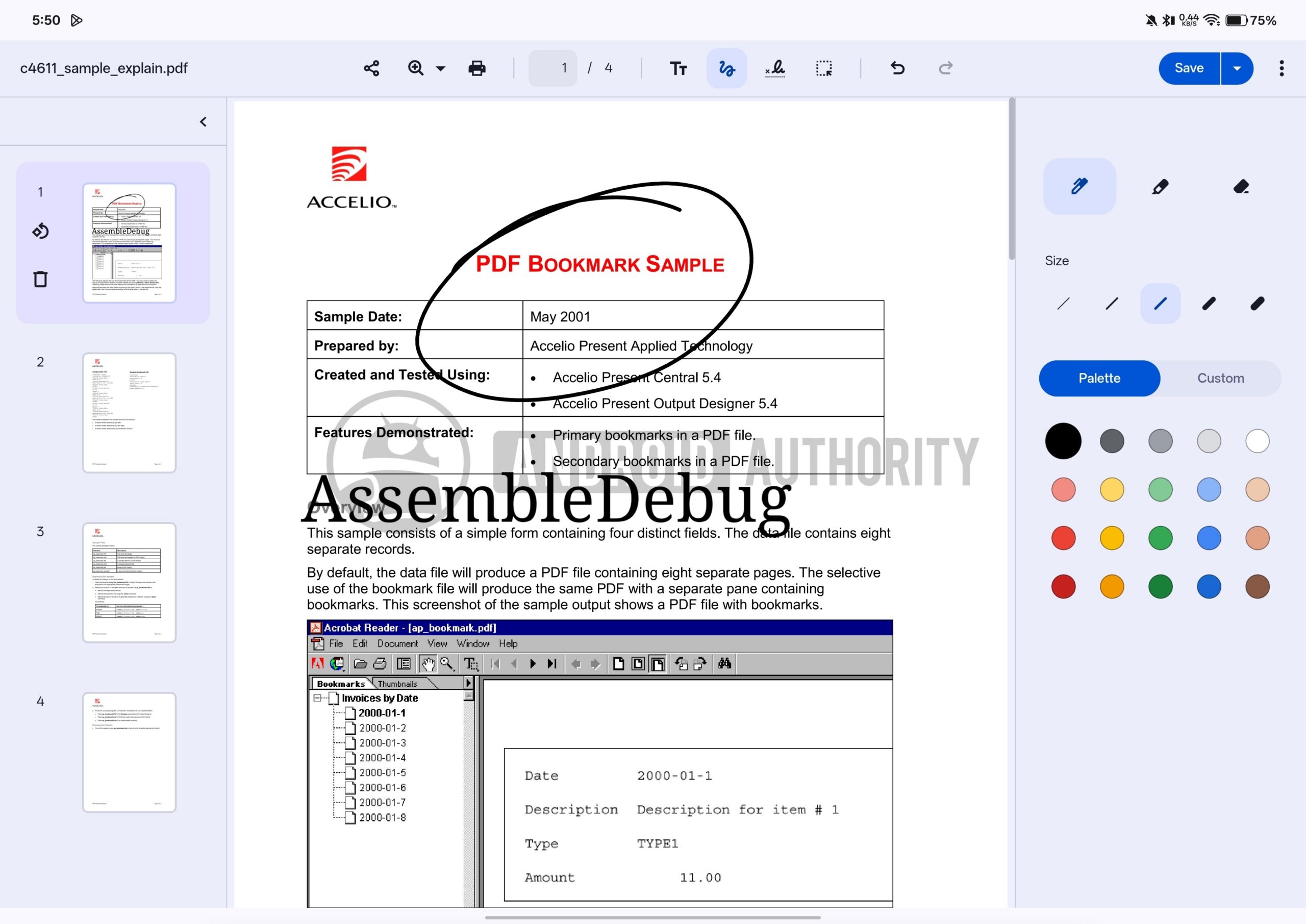Pick the dark green color swatch
Image resolution: width=1306 pixels, height=924 pixels.
1161,587
